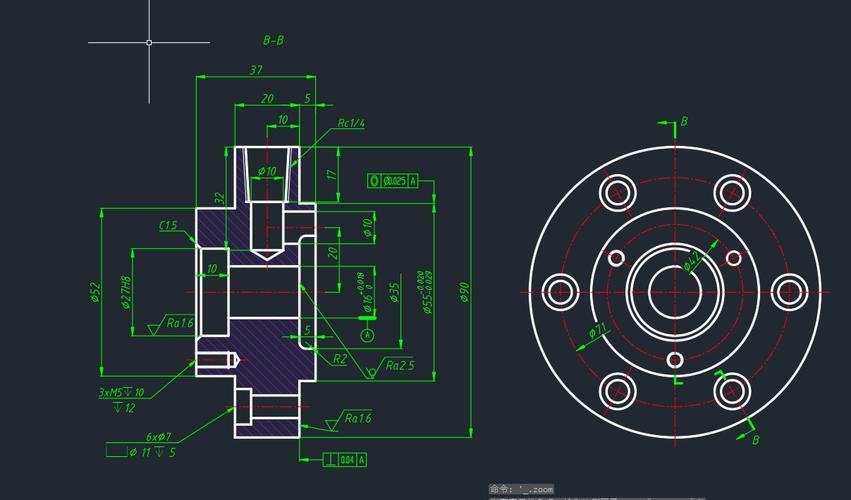851x500 pixels.
Task: Select the ø35 diameter dimension
Action: click(394, 292)
